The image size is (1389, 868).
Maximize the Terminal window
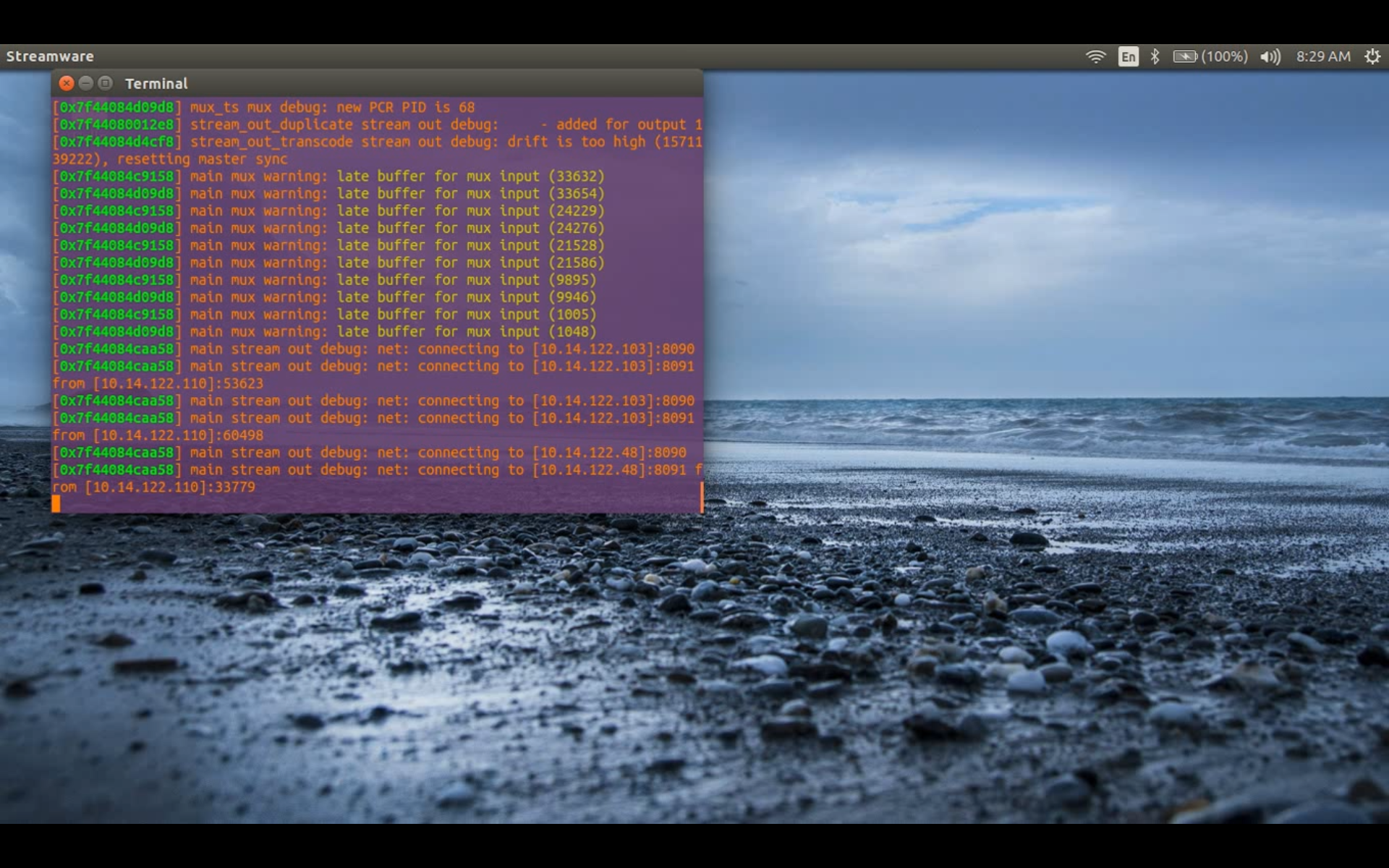click(105, 83)
